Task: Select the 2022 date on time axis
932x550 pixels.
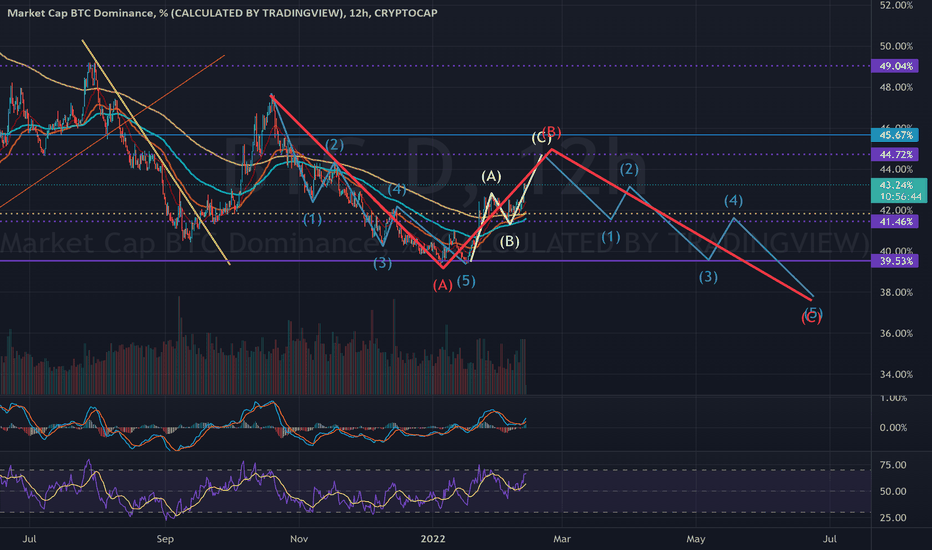Action: click(x=433, y=539)
